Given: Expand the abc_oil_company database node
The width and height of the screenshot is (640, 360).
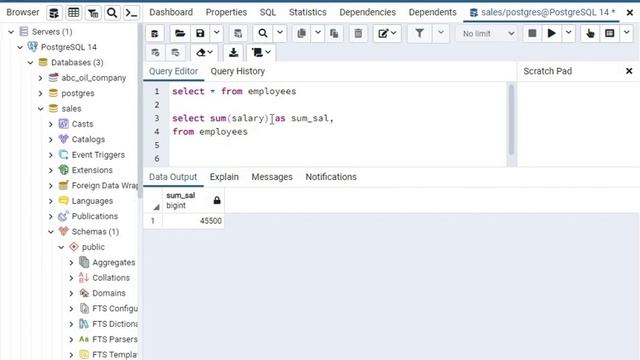Looking at the screenshot, I should pyautogui.click(x=40, y=78).
